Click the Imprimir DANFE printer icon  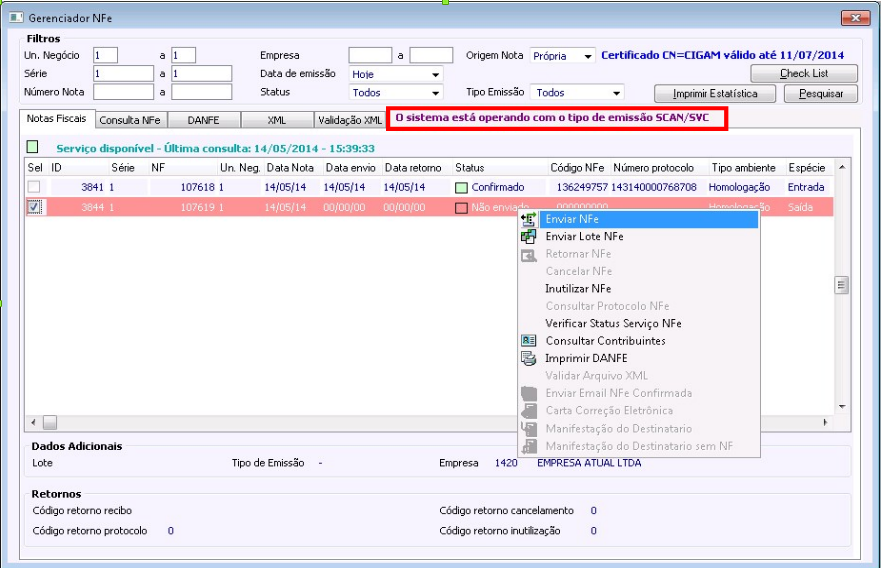coord(528,358)
